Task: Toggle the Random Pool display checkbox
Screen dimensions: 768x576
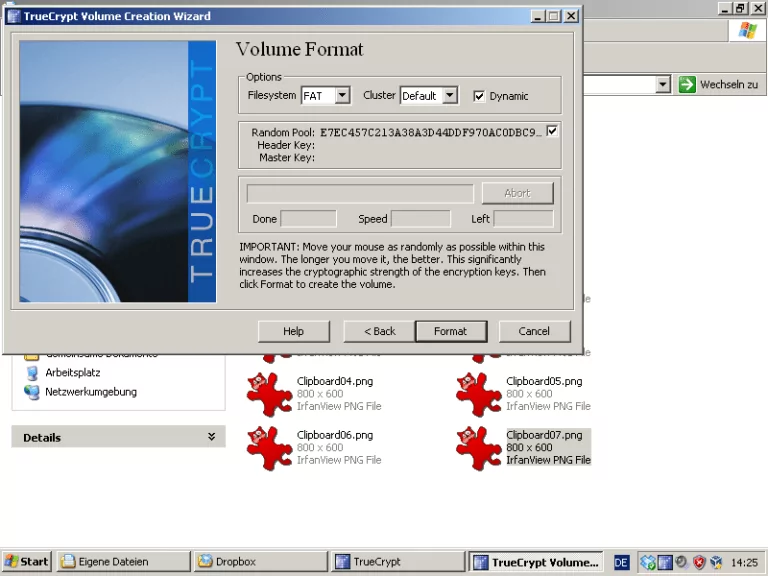Action: pyautogui.click(x=552, y=131)
